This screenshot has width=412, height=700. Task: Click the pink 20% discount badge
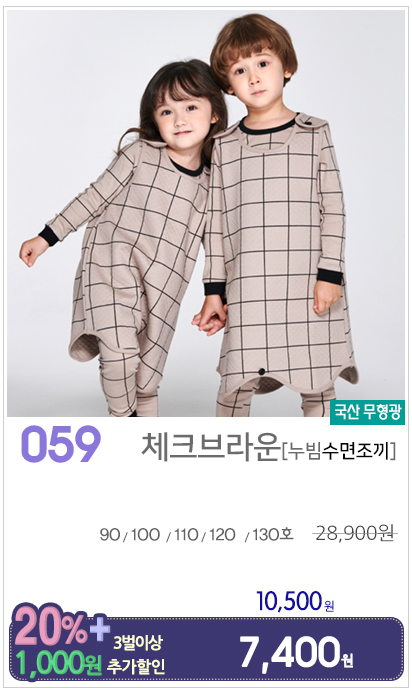[50, 626]
